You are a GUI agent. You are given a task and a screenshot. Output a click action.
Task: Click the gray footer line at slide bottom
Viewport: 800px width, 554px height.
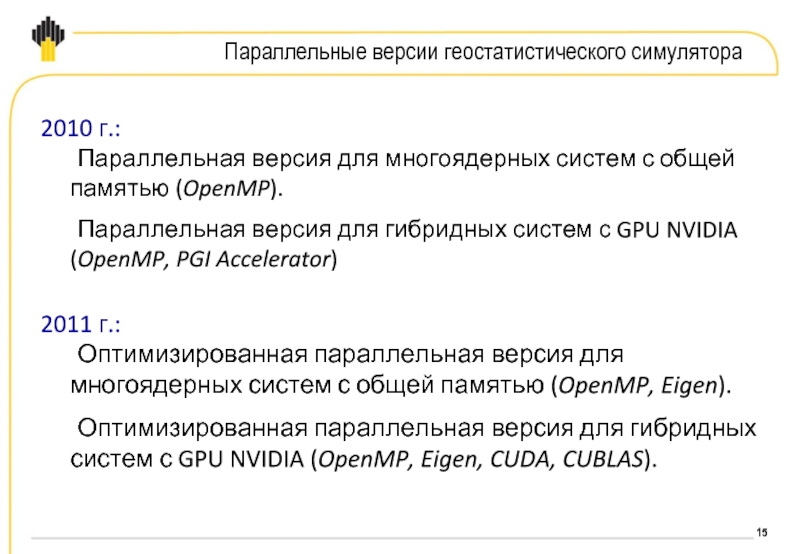point(392,538)
